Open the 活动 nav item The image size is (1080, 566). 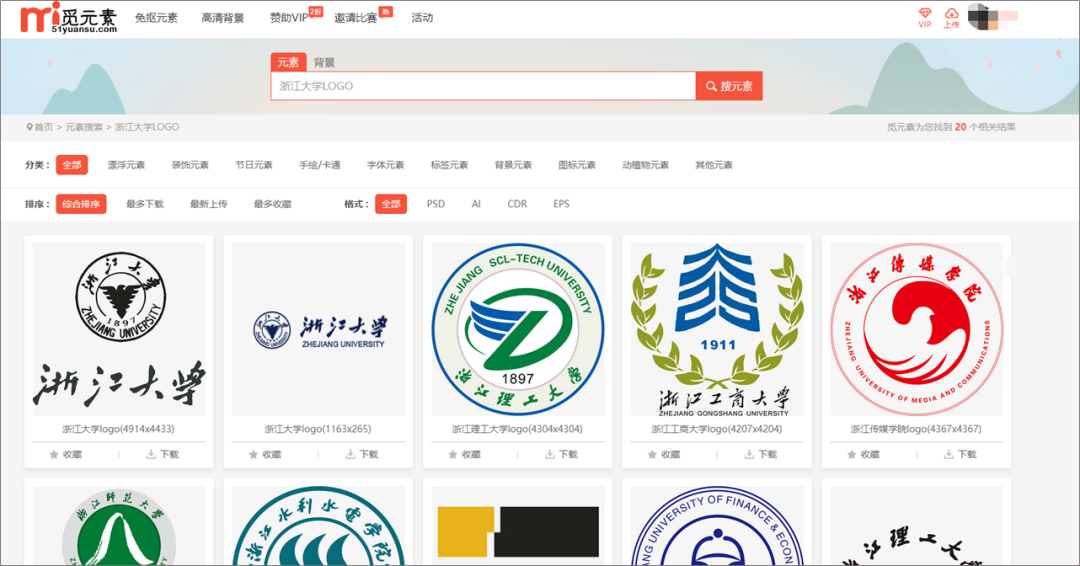(422, 18)
